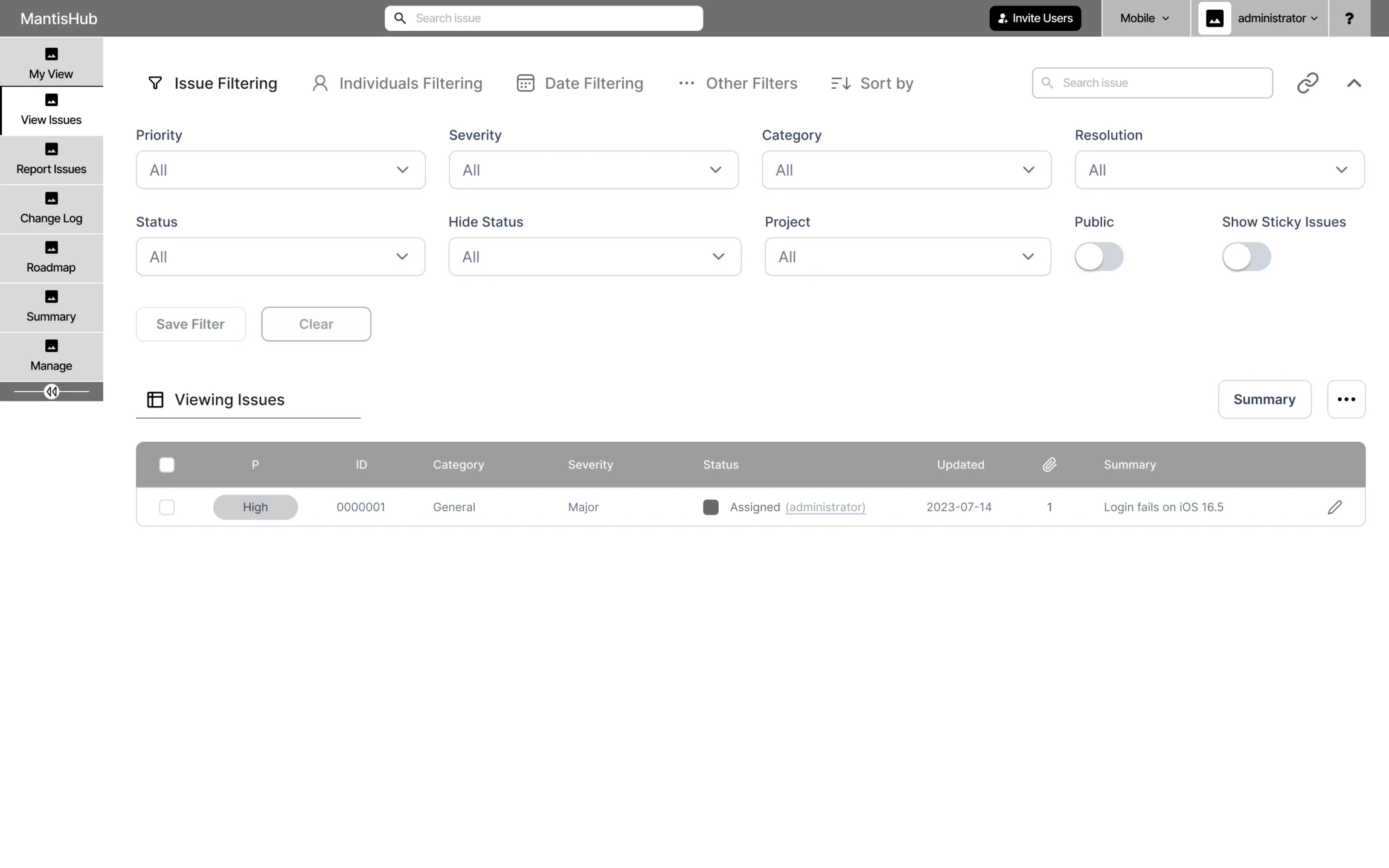Click the filter panel Search issue field

click(x=1152, y=83)
